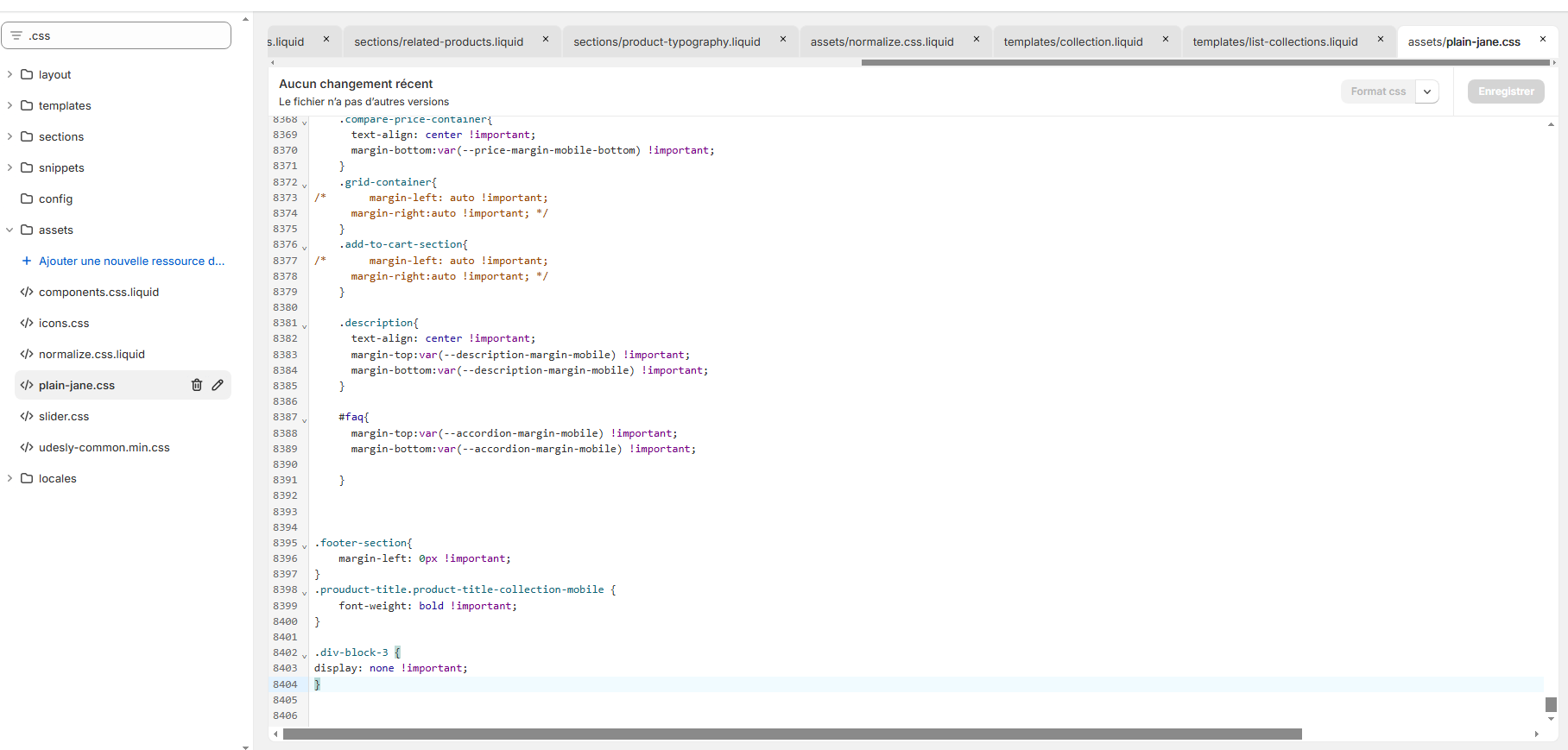Fold the .description rule at line 8381
The width and height of the screenshot is (1568, 750).
click(x=305, y=325)
